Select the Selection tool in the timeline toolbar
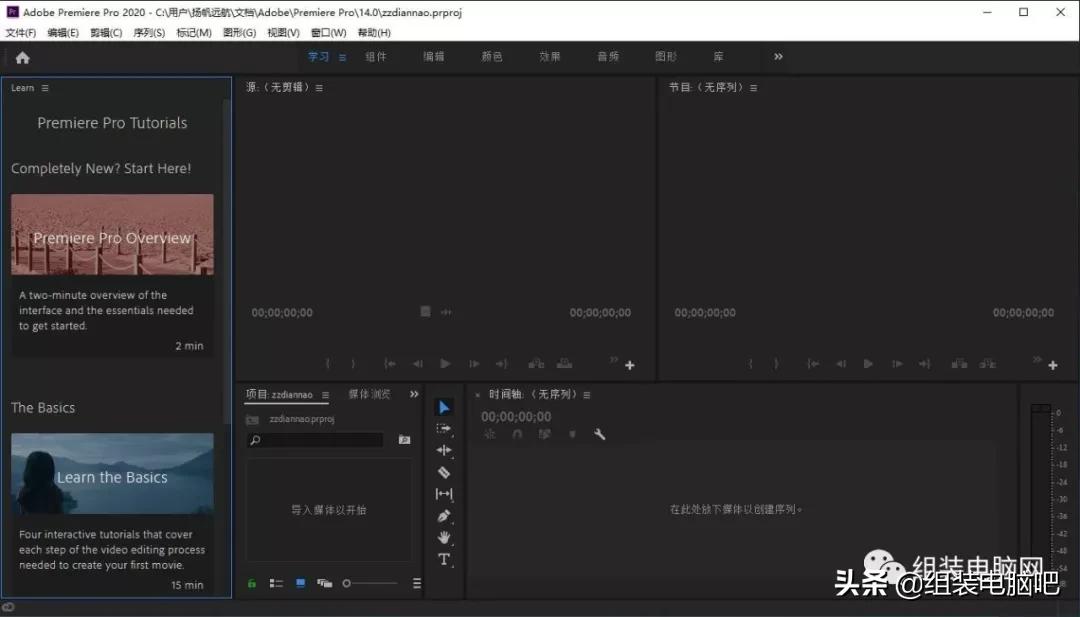The width and height of the screenshot is (1080, 617). click(x=444, y=406)
